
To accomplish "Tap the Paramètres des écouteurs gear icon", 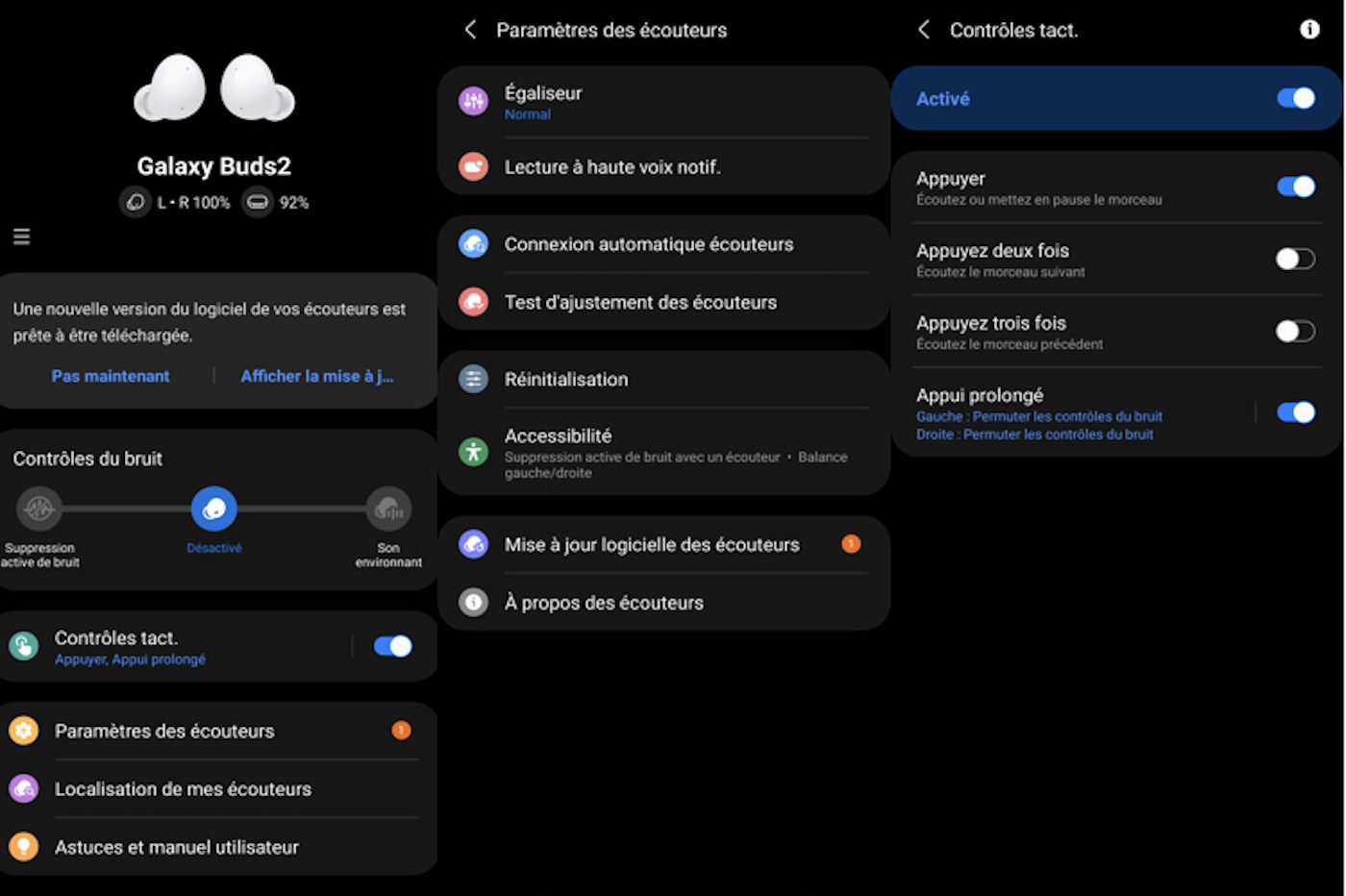I will (24, 731).
